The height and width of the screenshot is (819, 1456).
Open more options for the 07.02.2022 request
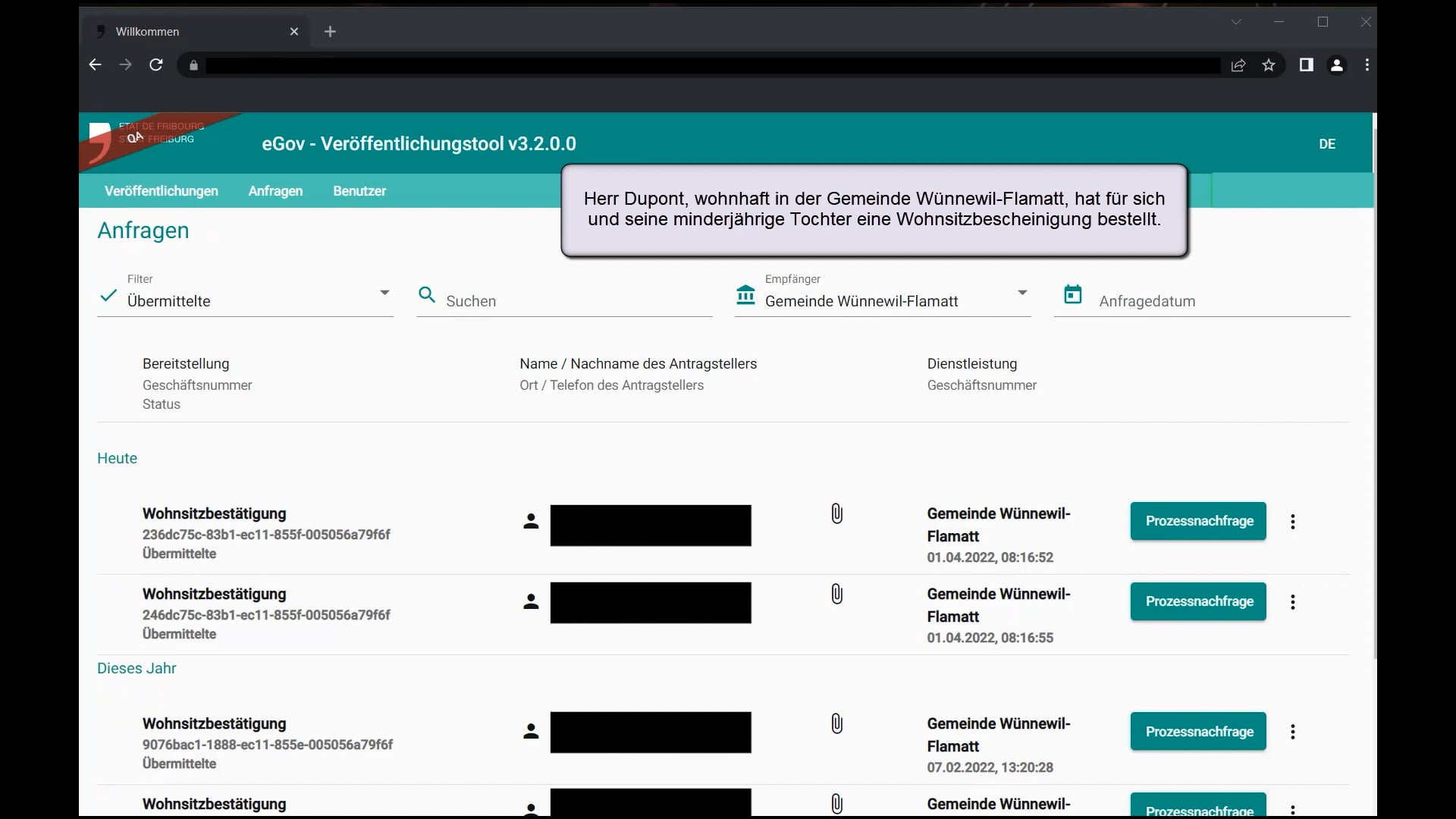1293,732
